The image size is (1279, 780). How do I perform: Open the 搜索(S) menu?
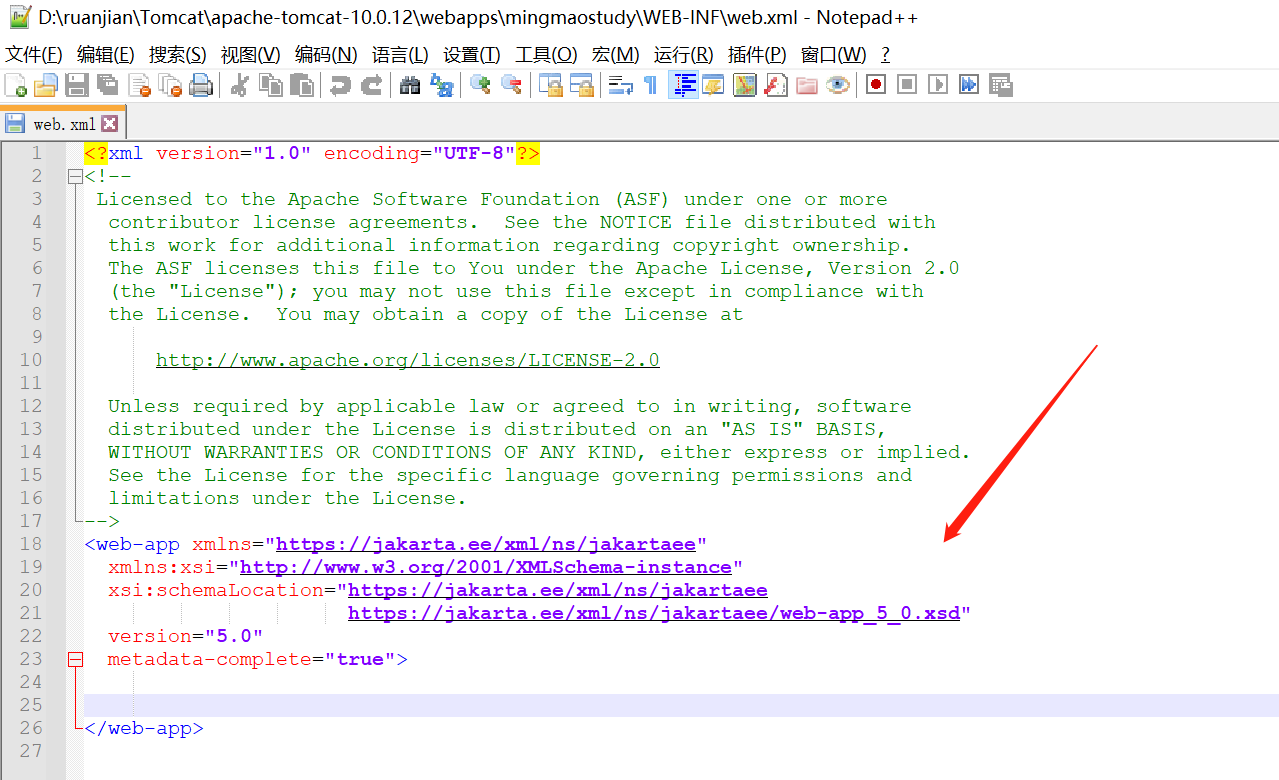177,54
